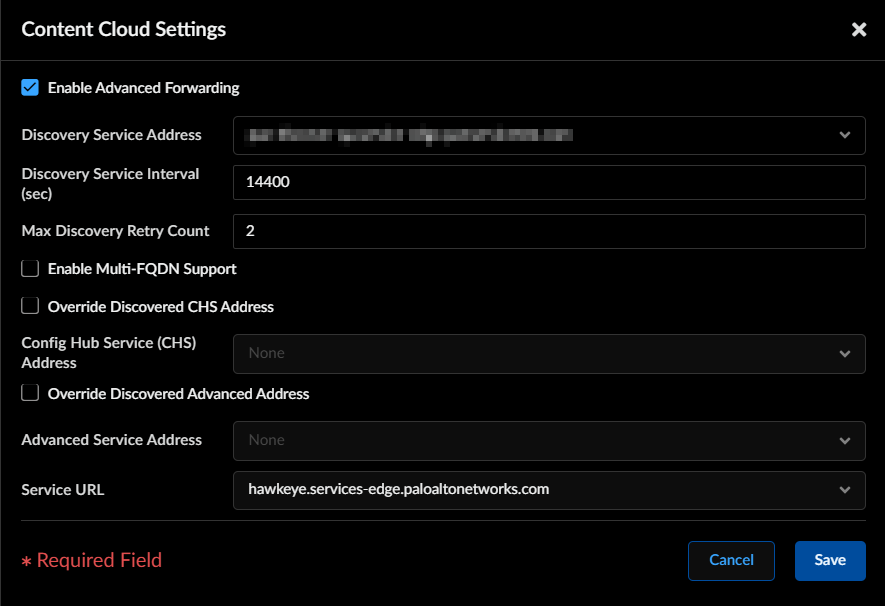Click the Enable Advanced Forwarding label
The height and width of the screenshot is (607, 885).
(x=143, y=88)
